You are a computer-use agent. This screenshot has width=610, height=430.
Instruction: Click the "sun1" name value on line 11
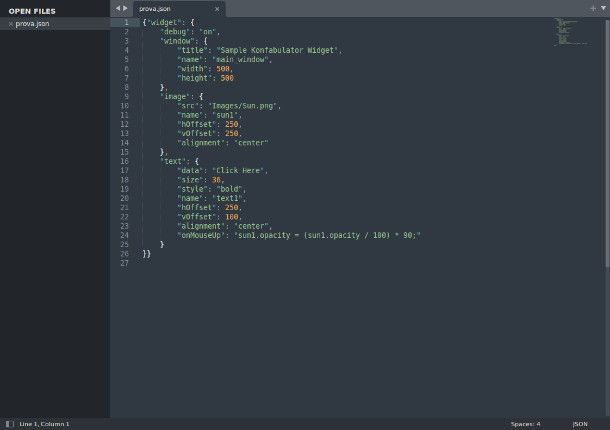point(225,115)
